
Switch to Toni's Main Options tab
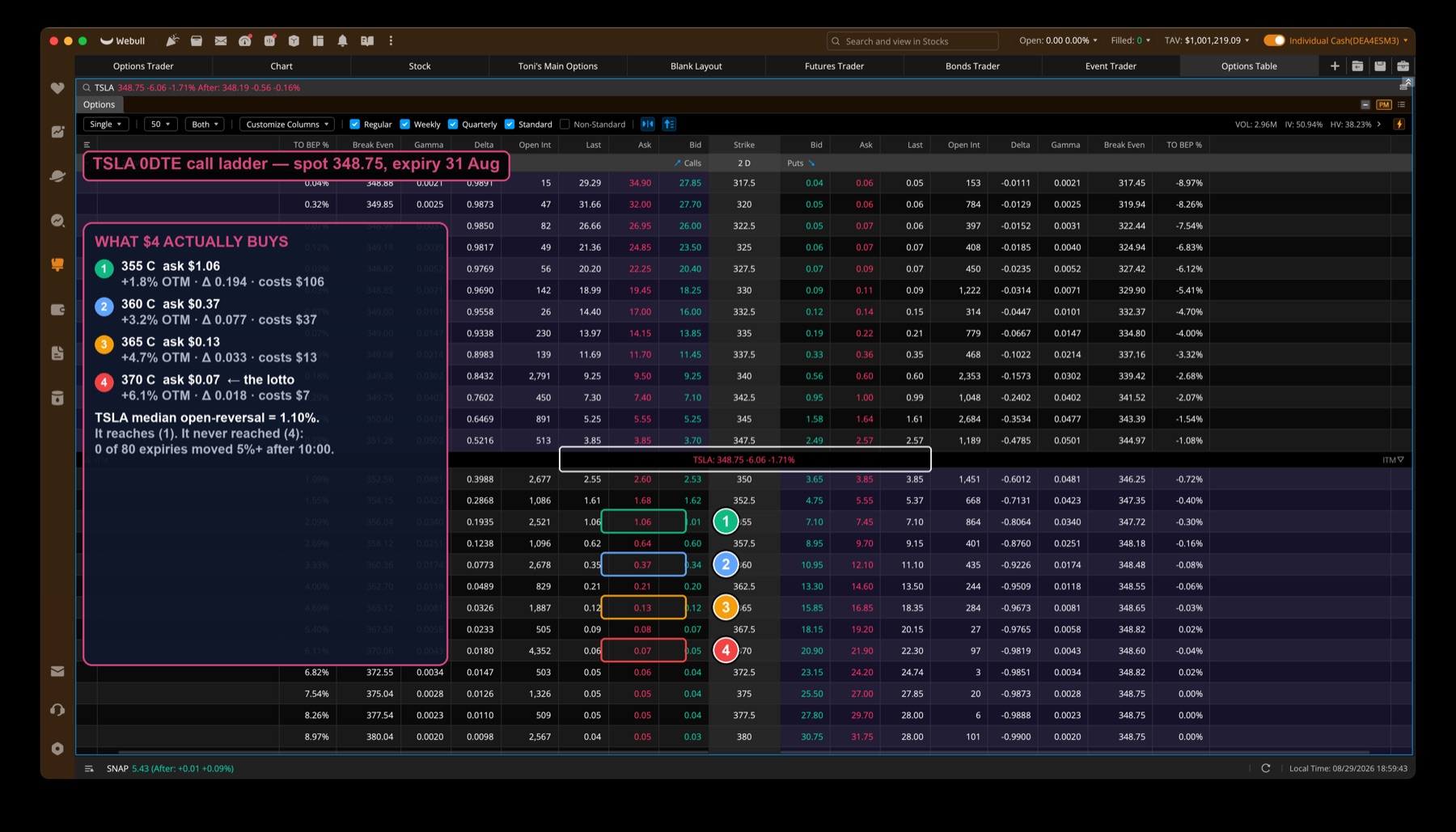pos(558,66)
